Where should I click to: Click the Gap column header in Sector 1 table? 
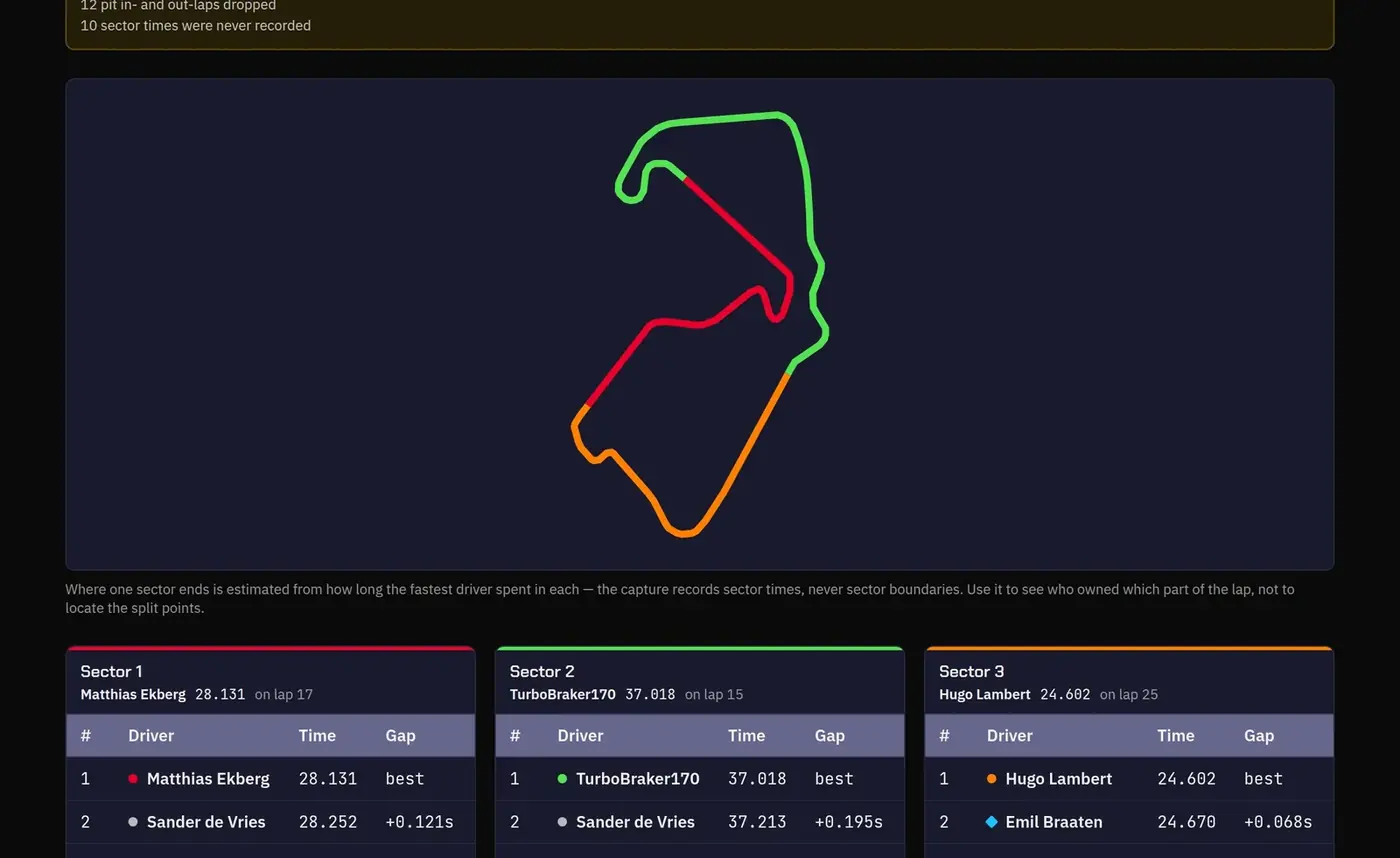pos(400,735)
